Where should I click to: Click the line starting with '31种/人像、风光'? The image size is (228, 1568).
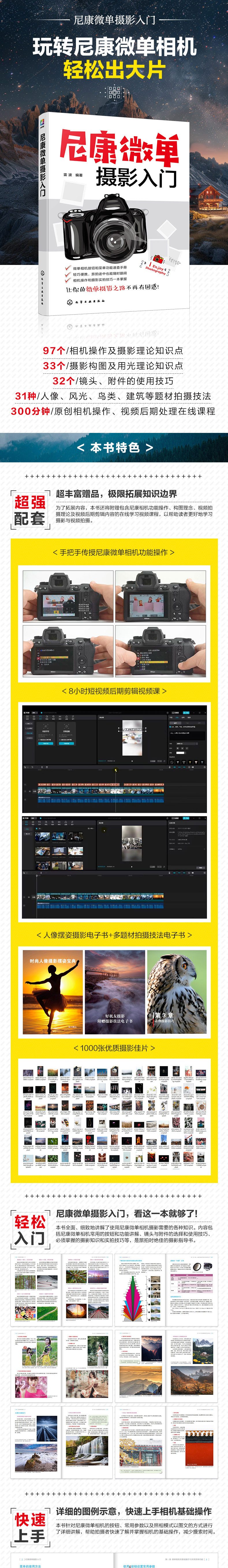click(113, 396)
